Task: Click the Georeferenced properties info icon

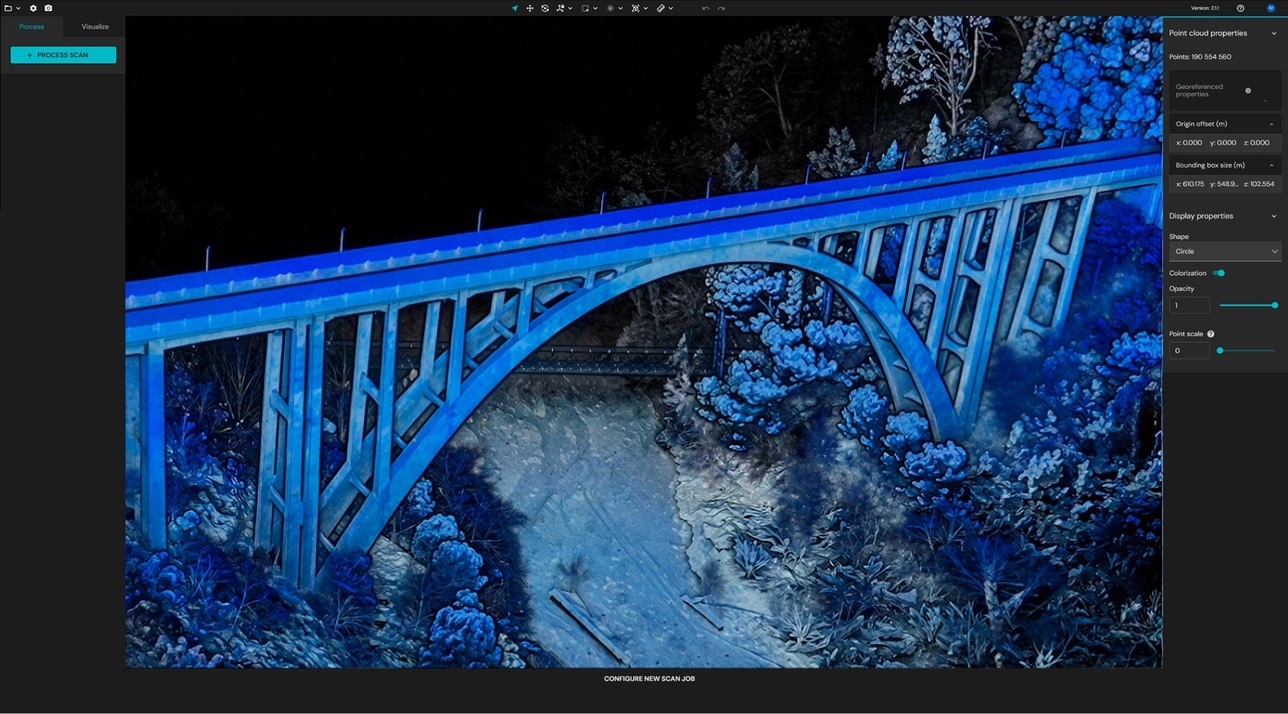Action: click(1248, 90)
